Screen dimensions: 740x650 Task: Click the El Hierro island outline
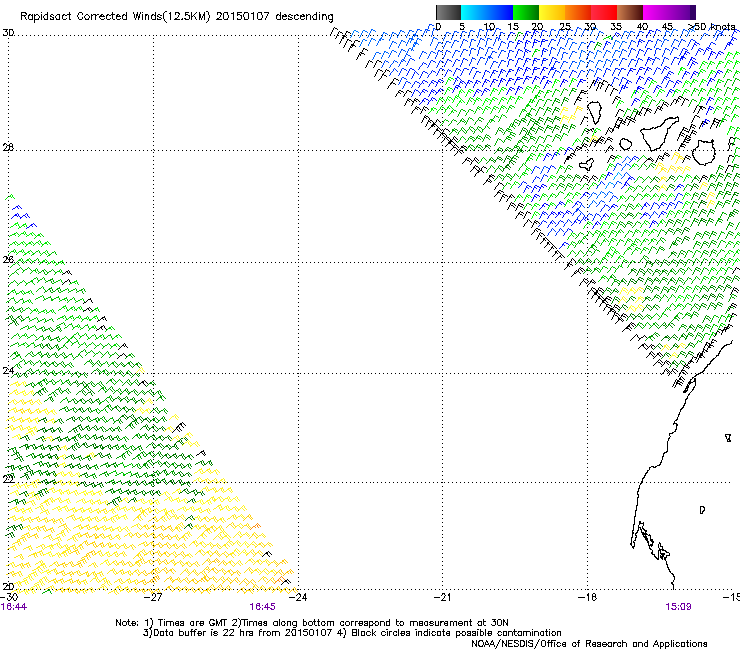(x=586, y=164)
